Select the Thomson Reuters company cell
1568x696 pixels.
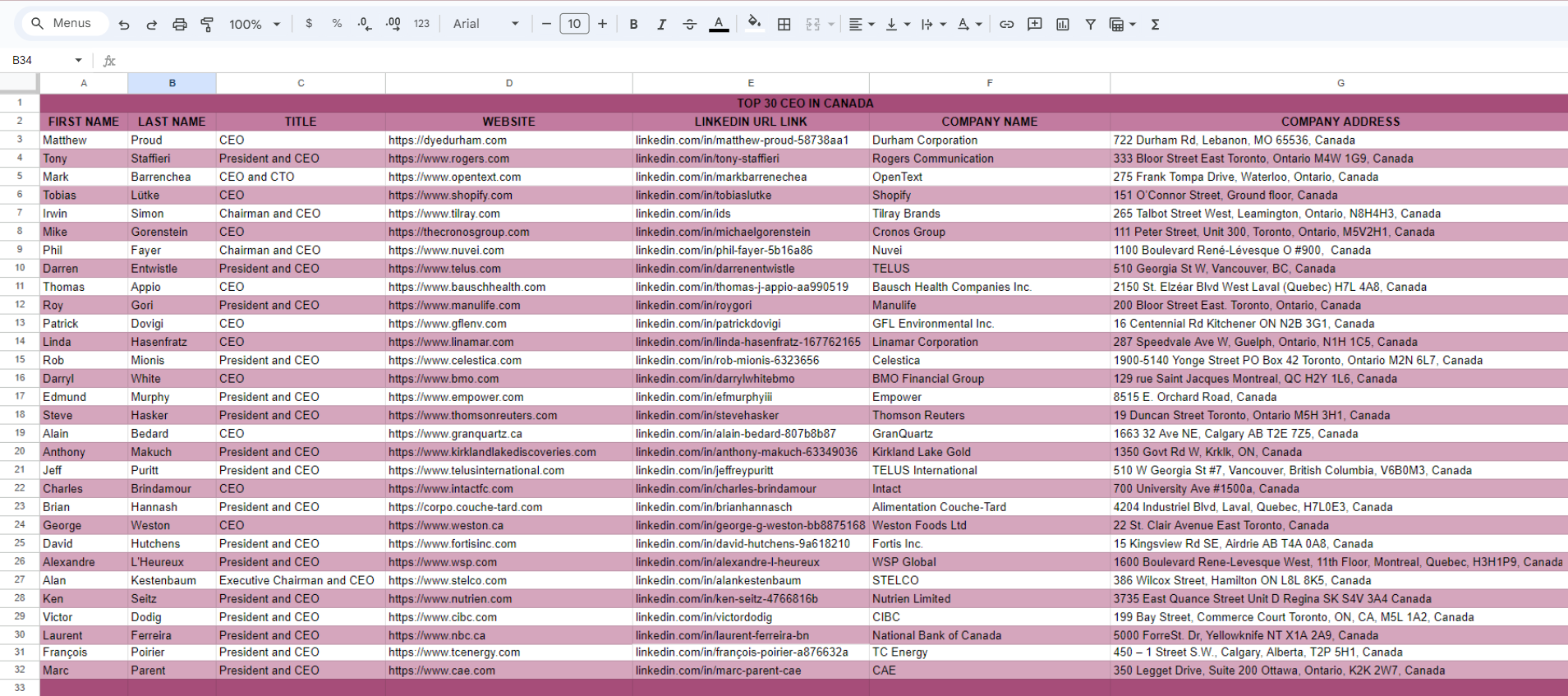990,415
